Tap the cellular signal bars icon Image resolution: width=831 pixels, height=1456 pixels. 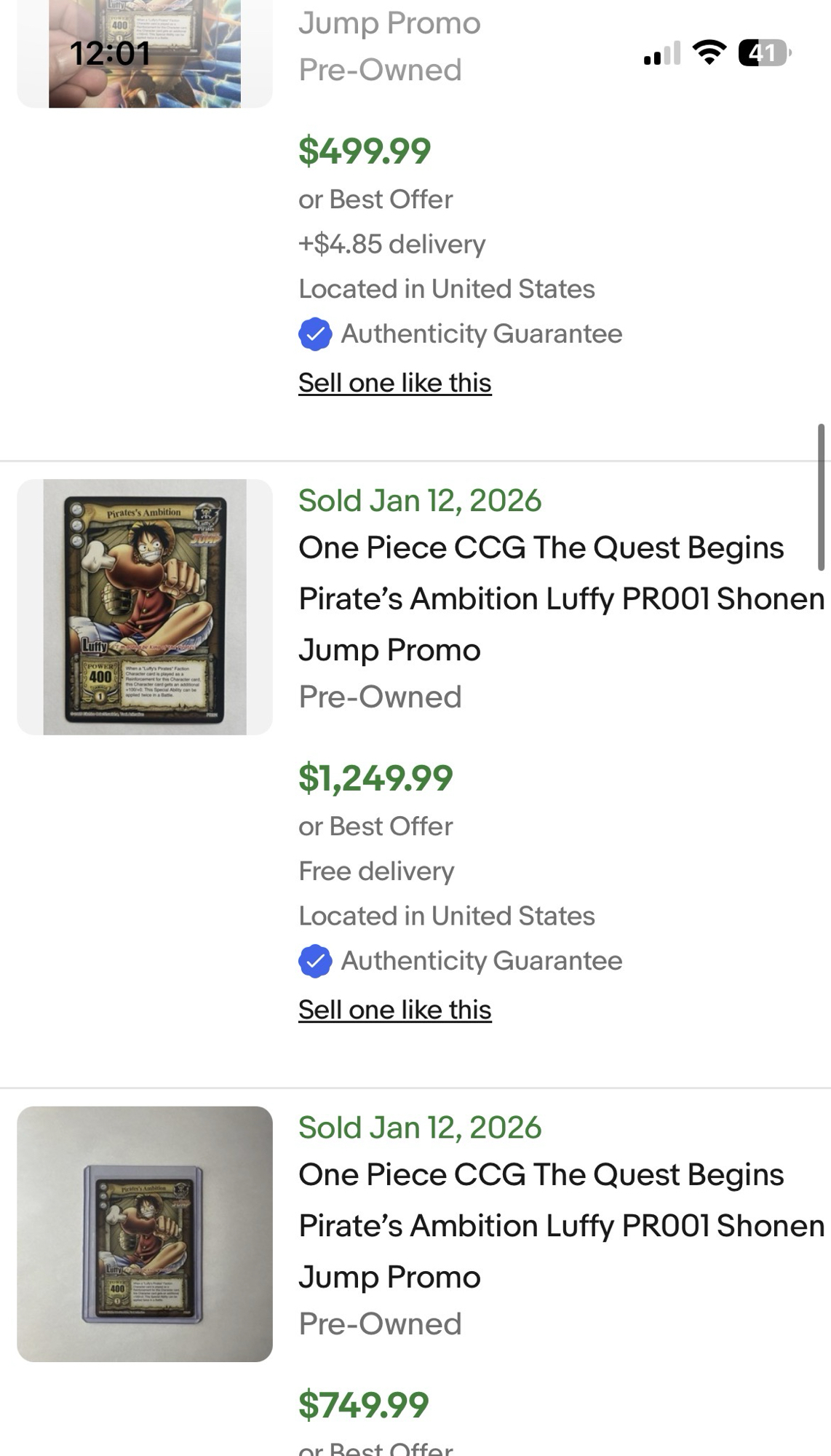point(661,53)
